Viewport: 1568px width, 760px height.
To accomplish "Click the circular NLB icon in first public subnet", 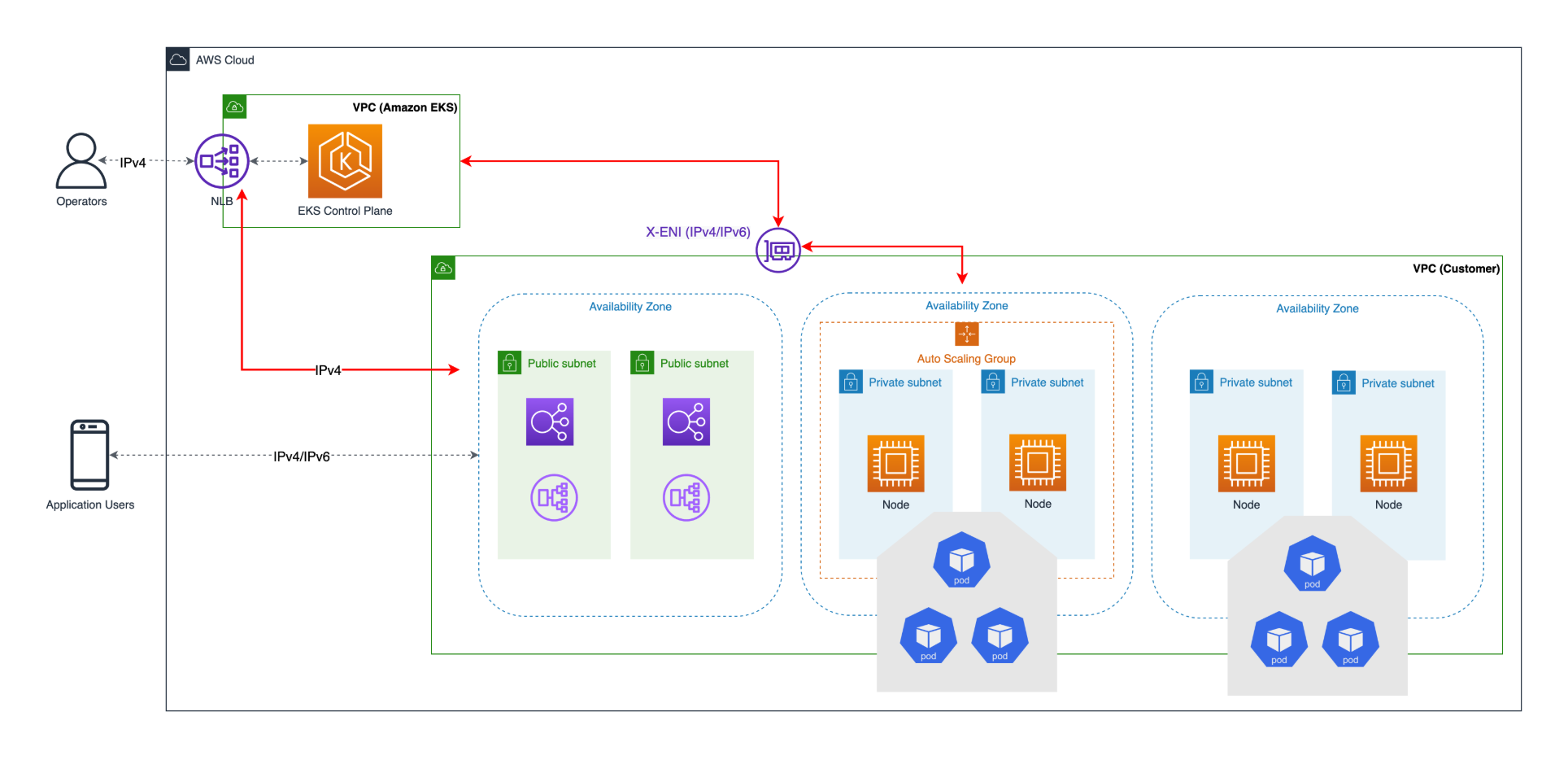I will point(554,497).
